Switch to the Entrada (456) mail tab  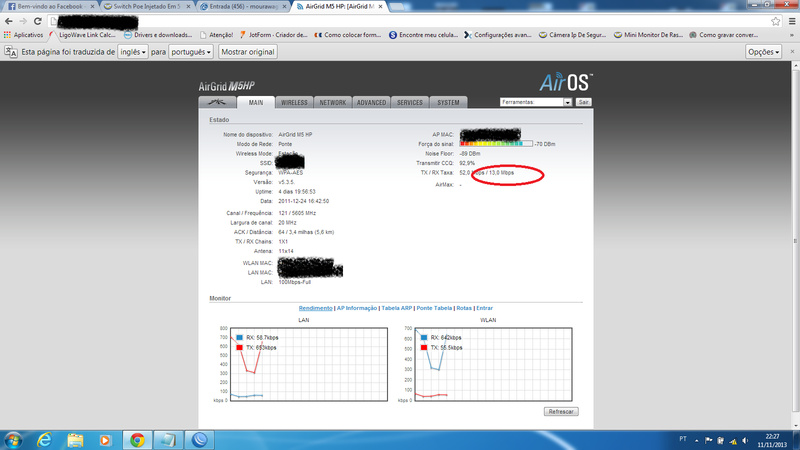click(x=243, y=7)
